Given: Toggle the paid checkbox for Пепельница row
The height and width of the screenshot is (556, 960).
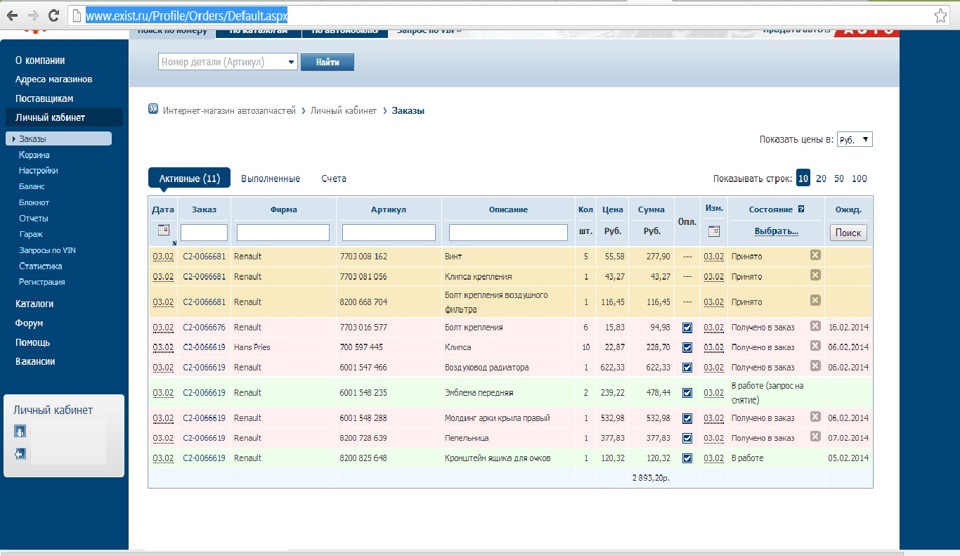Looking at the screenshot, I should coord(687,437).
